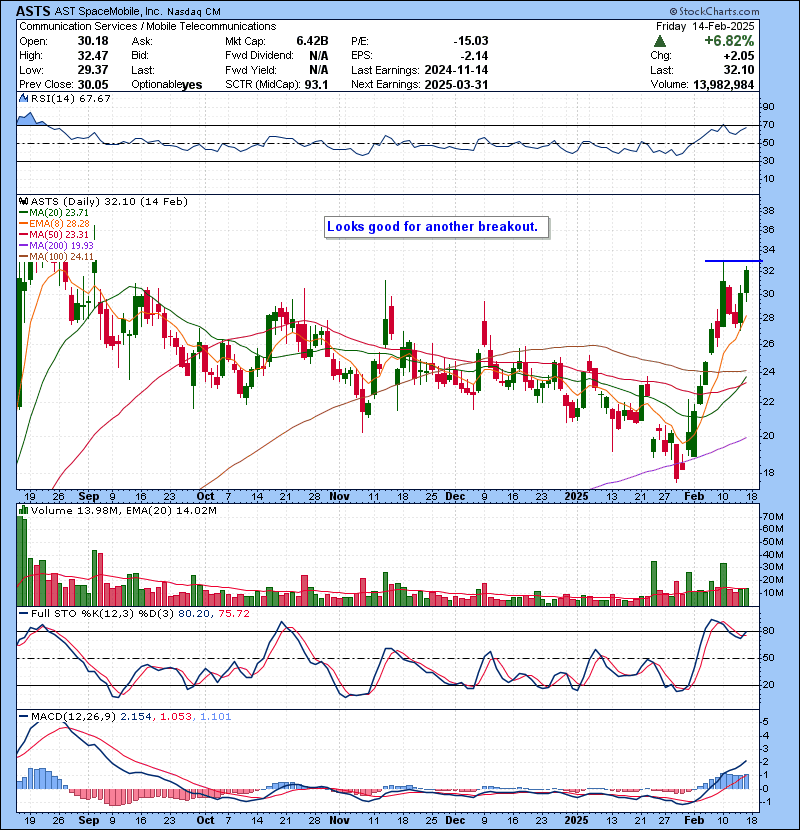Click the RSI(14) legend line icon
Screen dimensions: 800x830
[23, 98]
